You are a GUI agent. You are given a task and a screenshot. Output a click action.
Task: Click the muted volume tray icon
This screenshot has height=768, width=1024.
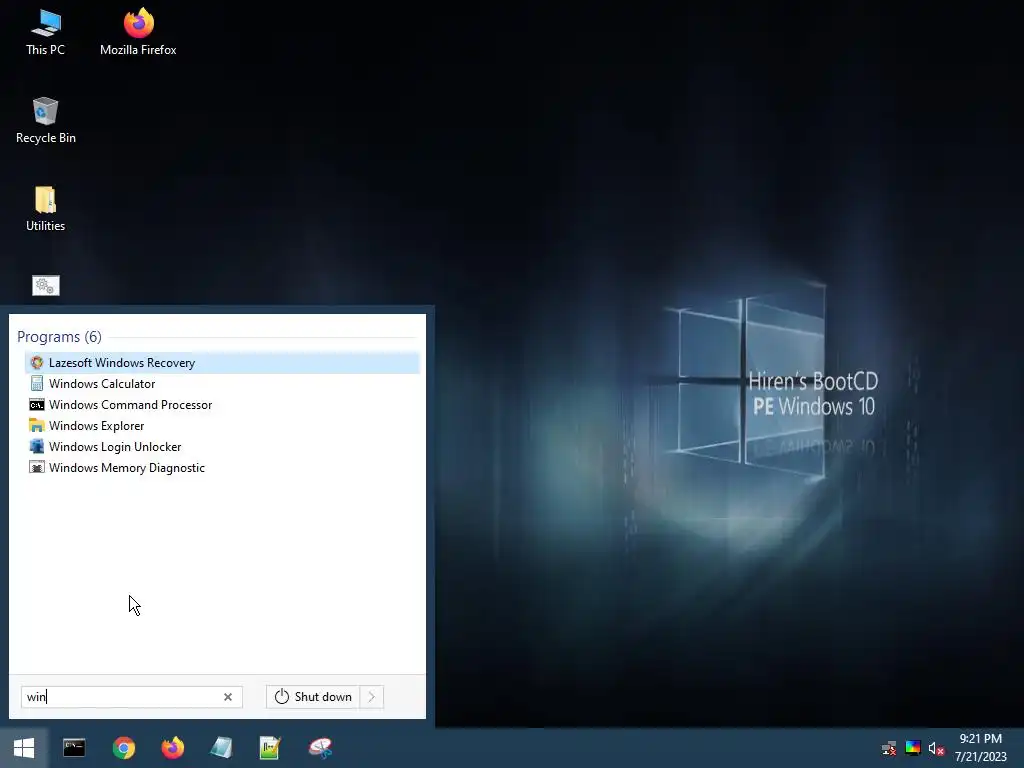936,748
